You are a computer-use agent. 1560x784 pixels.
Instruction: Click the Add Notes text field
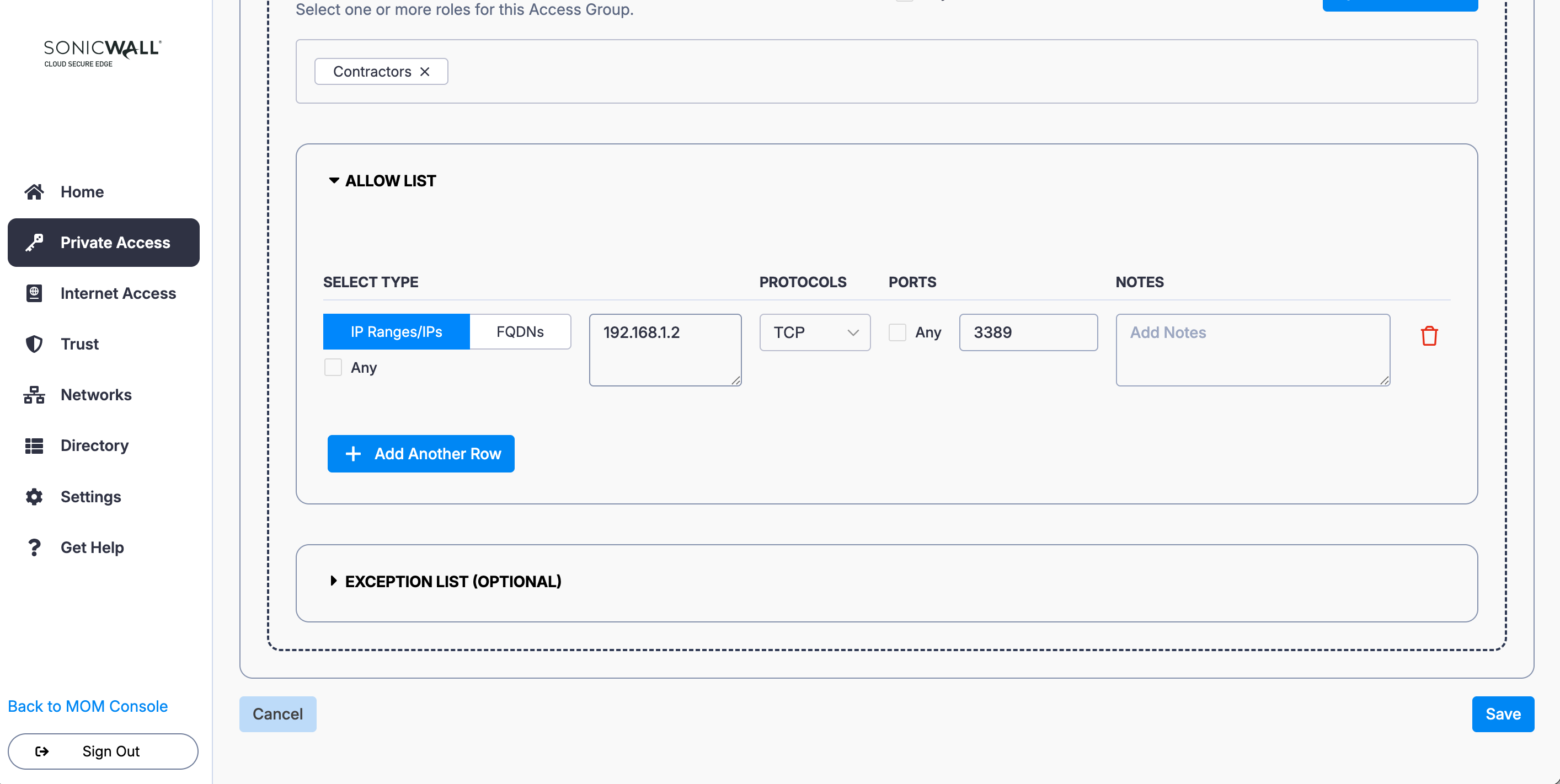pos(1252,350)
